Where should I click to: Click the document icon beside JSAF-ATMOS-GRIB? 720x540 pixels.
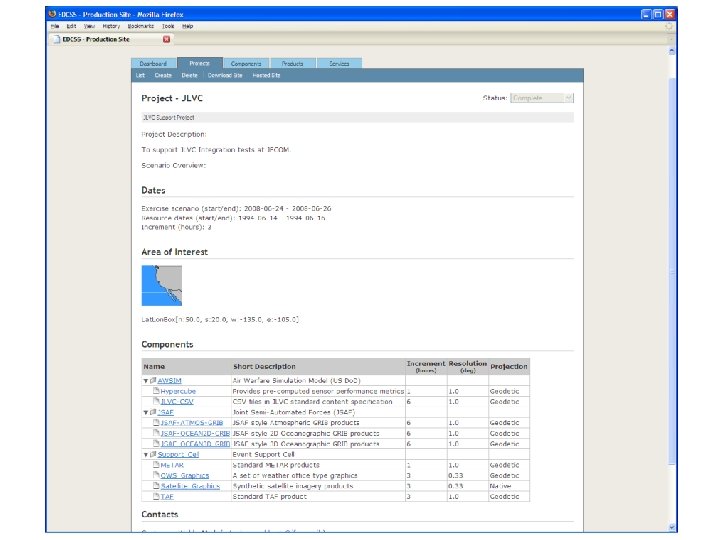click(x=156, y=422)
